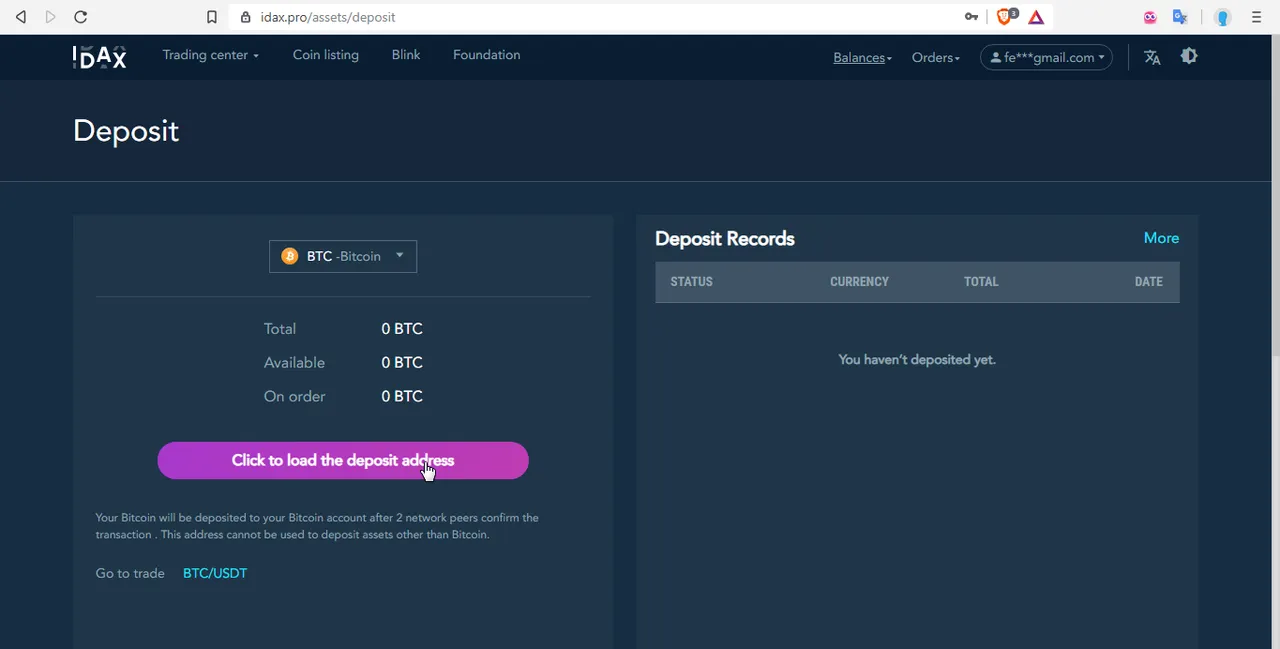Click Deposit Records heading
Screen dimensions: 1280x649
[x=725, y=238]
